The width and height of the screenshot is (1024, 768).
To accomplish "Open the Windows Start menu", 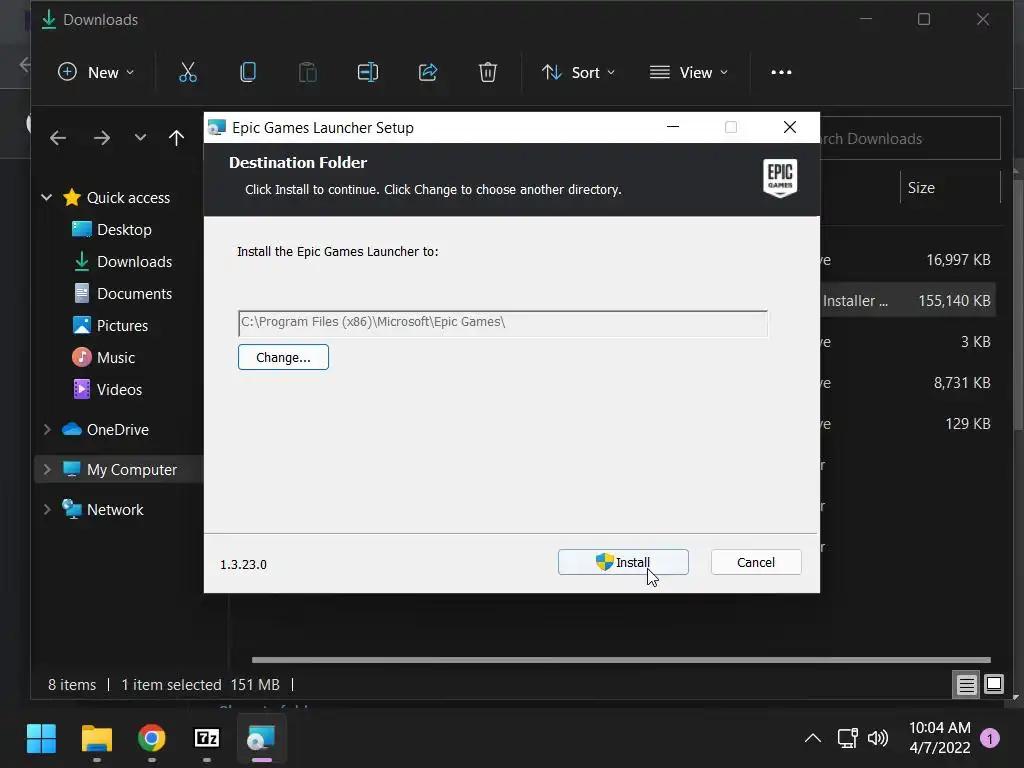I will click(41, 739).
